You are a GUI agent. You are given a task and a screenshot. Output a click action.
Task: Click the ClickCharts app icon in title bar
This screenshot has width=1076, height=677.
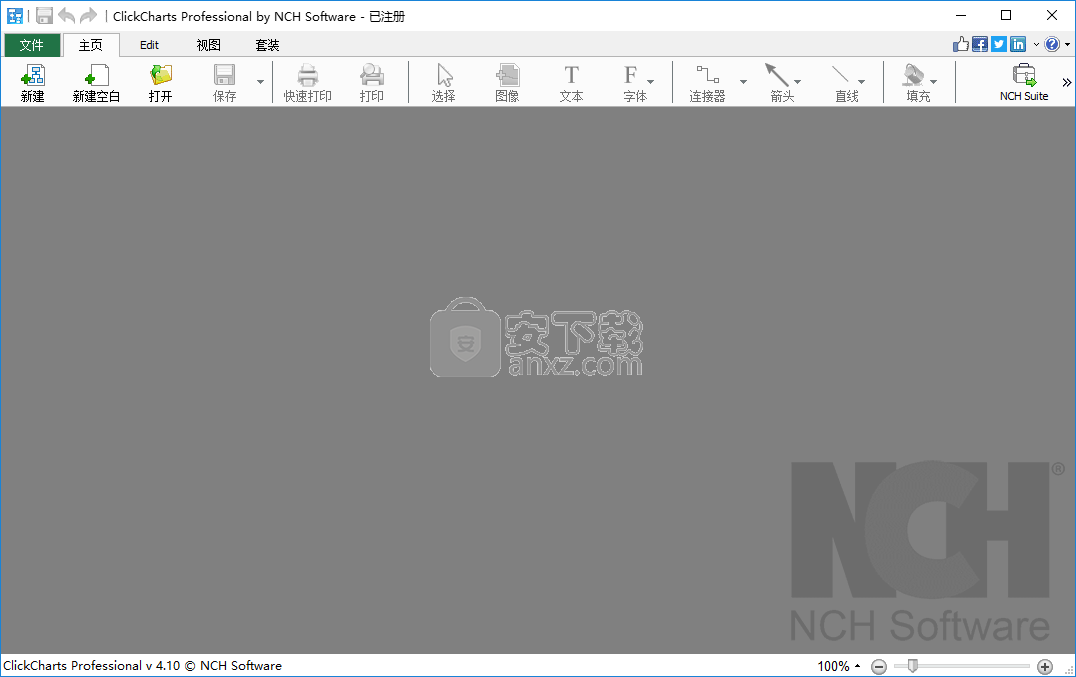pos(14,16)
